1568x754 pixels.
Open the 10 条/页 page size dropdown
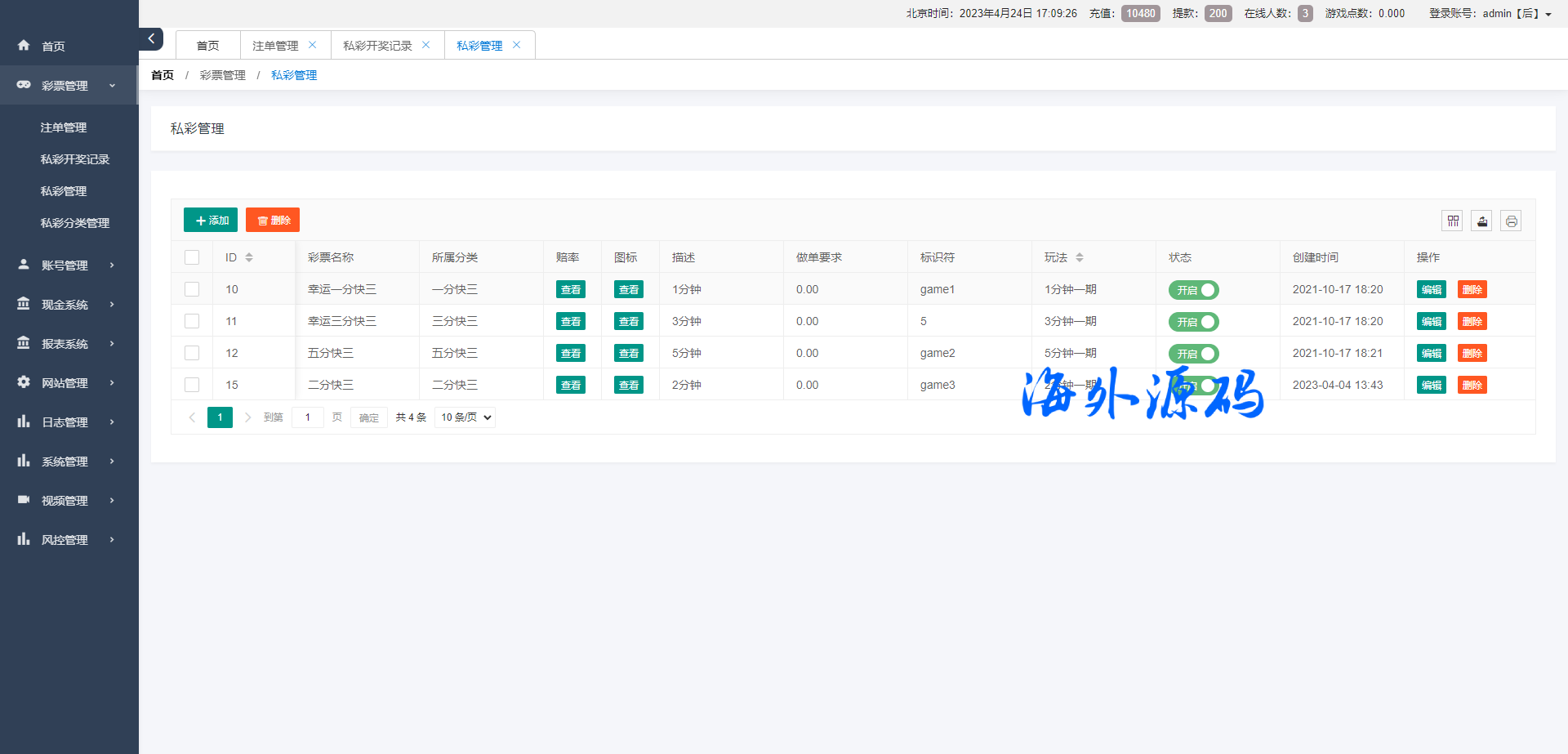(x=465, y=417)
